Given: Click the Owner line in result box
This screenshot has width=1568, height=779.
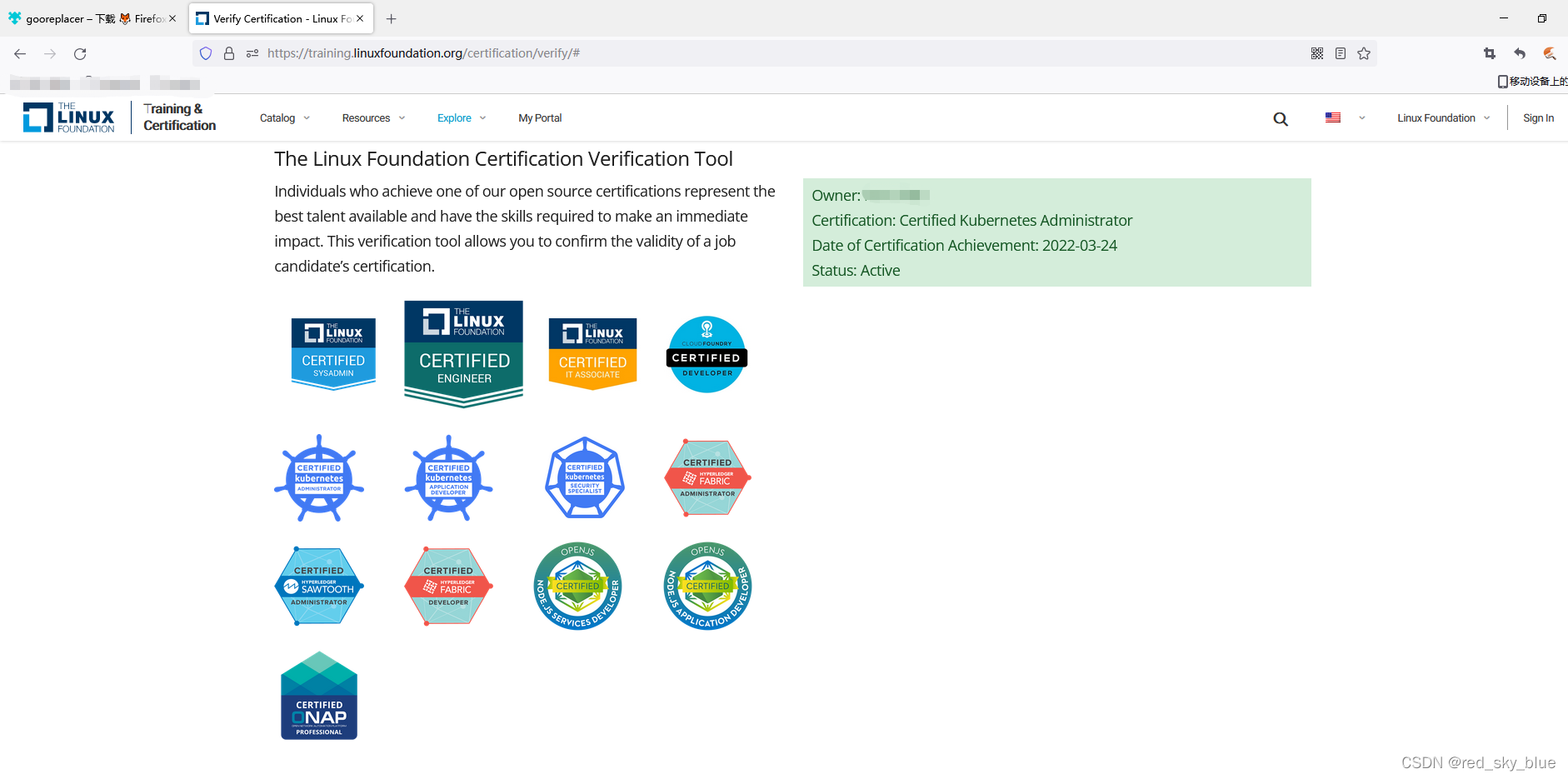Looking at the screenshot, I should (871, 196).
